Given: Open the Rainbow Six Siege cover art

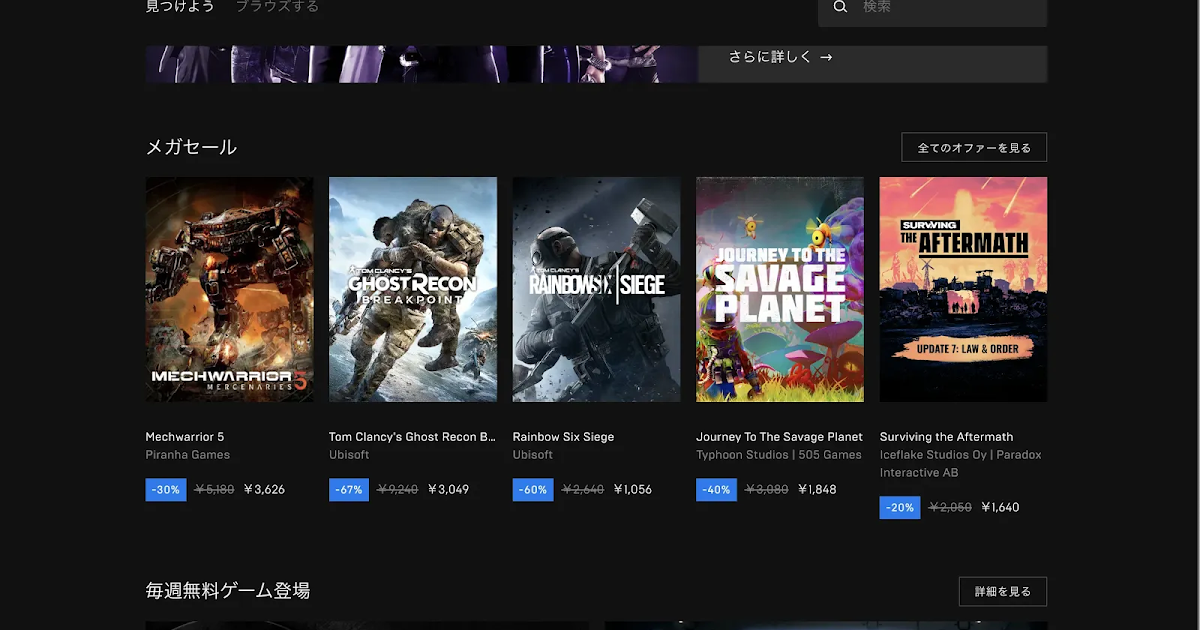Looking at the screenshot, I should coord(596,289).
